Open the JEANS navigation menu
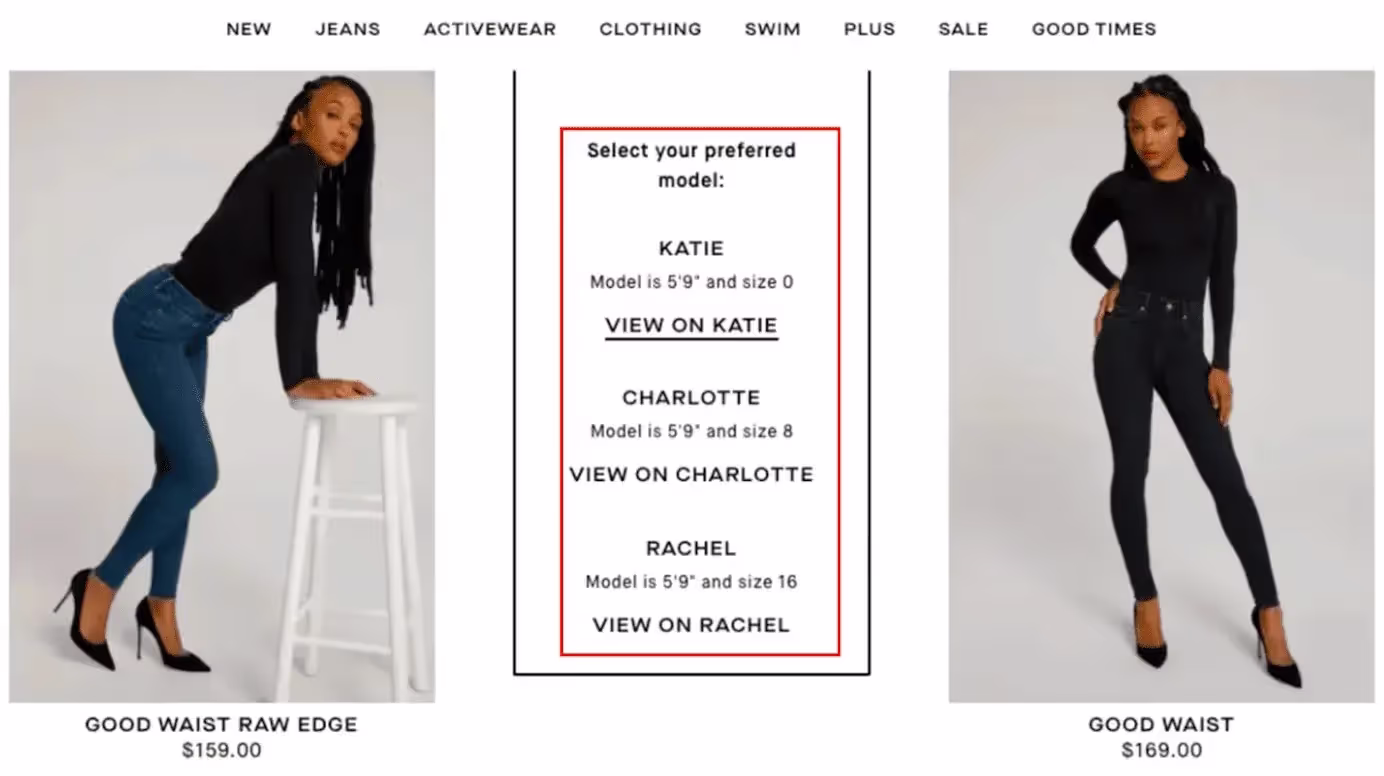The width and height of the screenshot is (1384, 776). pyautogui.click(x=348, y=29)
